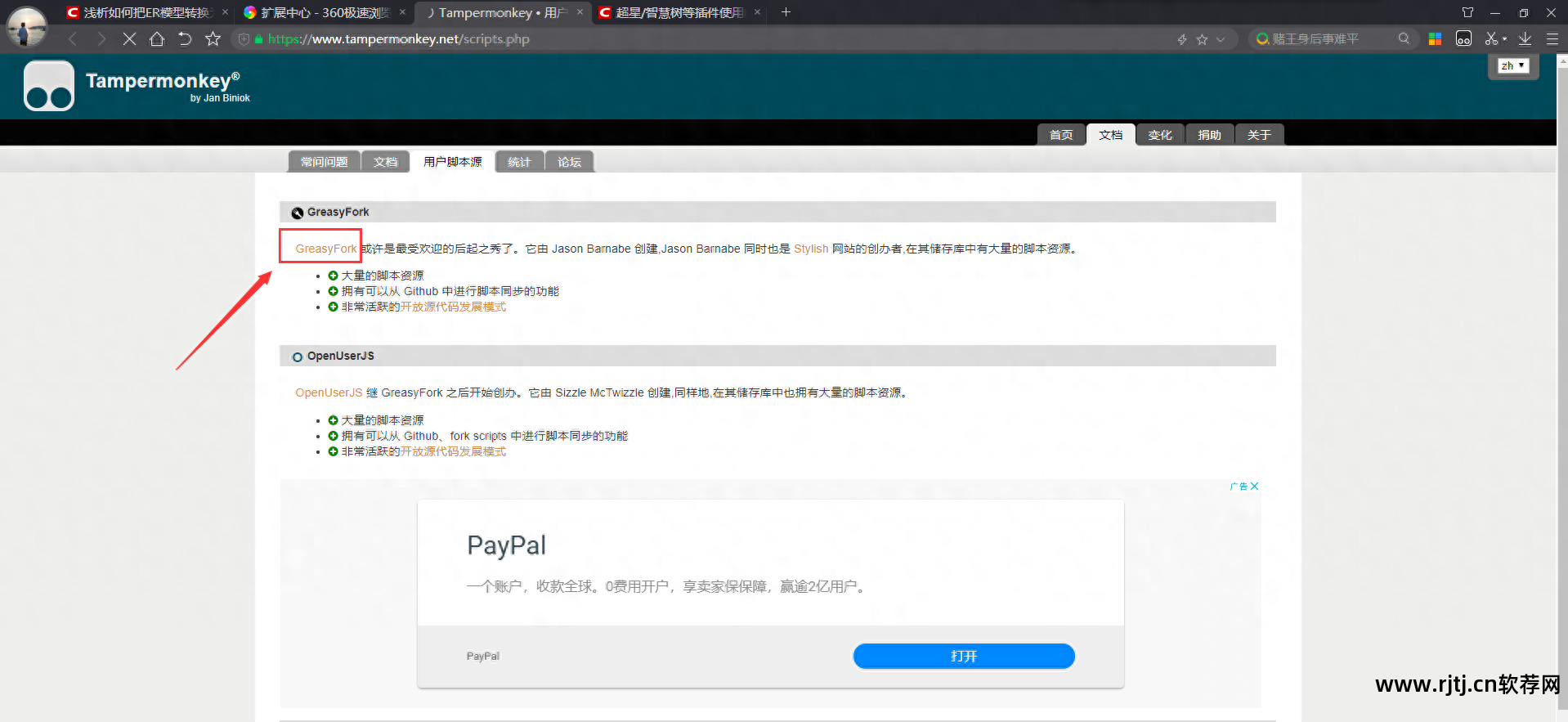The image size is (1568, 722).
Task: Select the 论坛 sub-tab
Action: click(x=570, y=162)
